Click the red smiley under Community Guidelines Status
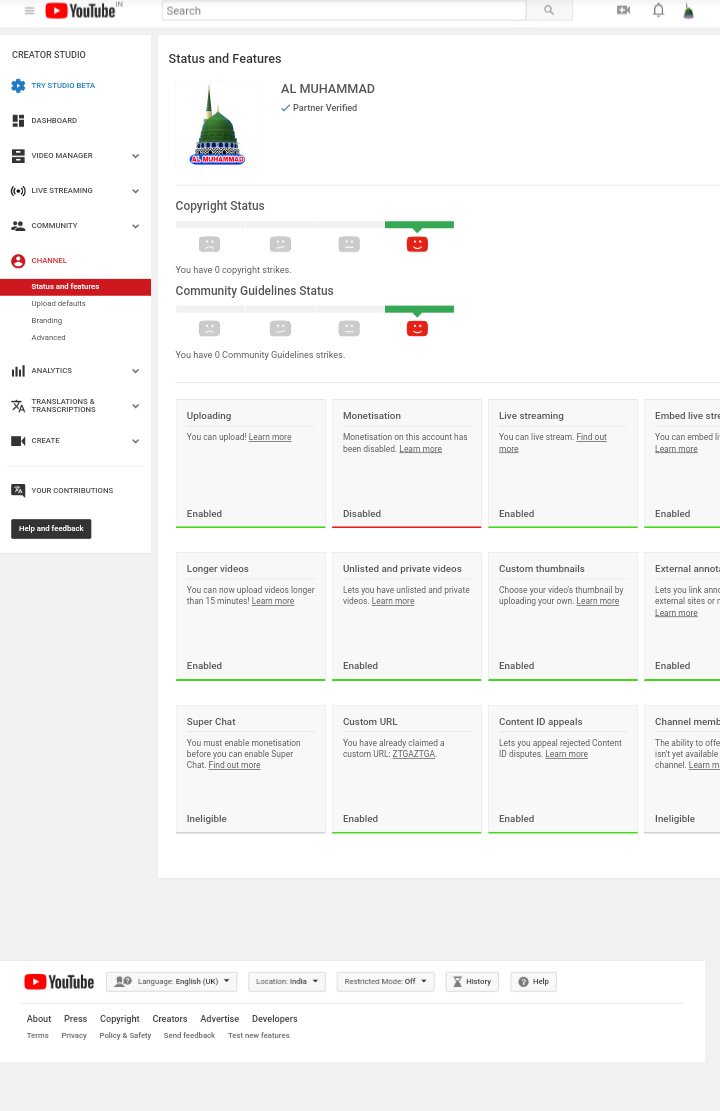 [x=417, y=329]
